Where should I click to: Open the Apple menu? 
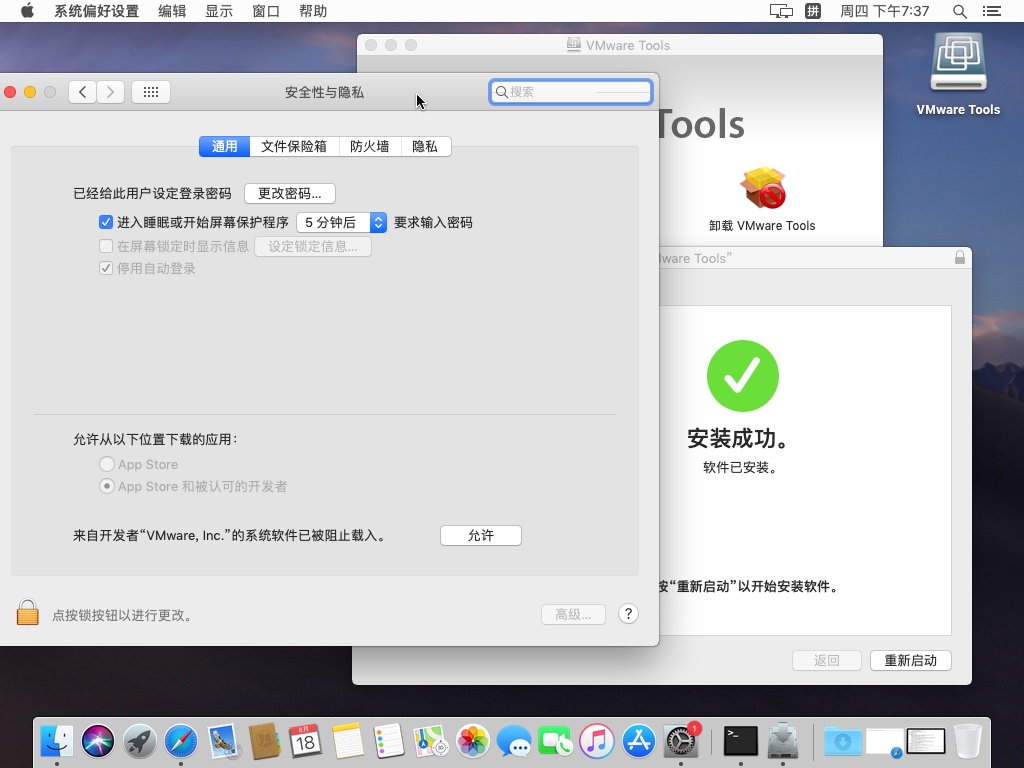tap(27, 11)
